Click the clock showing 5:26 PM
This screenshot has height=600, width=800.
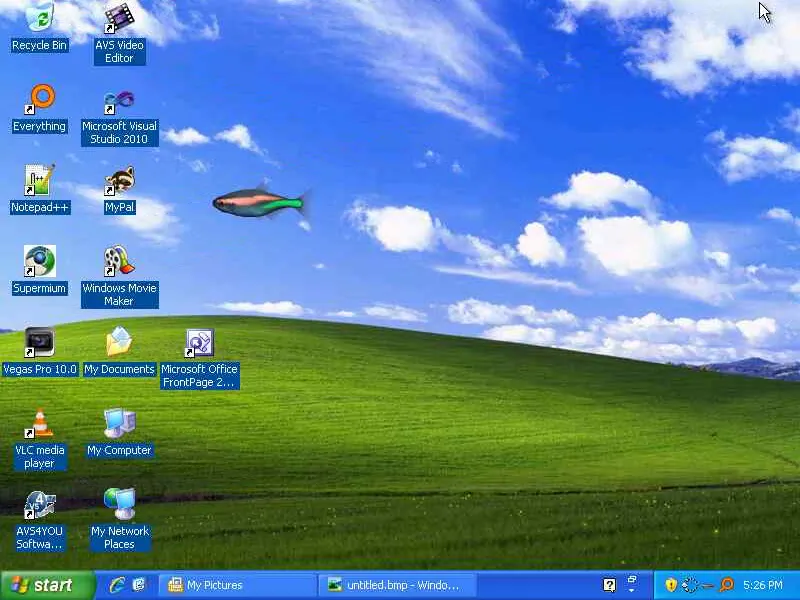762,585
